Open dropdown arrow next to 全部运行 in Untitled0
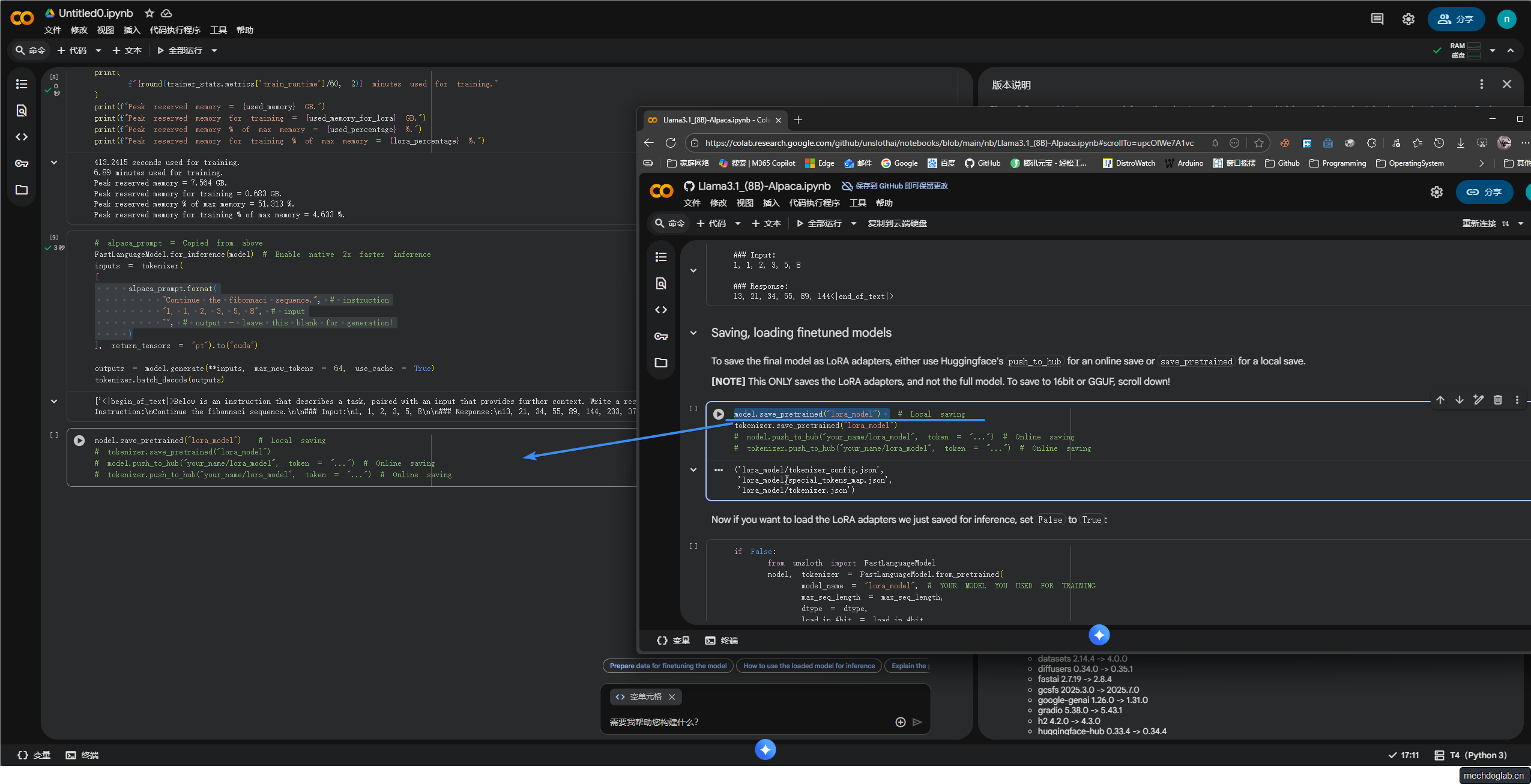The height and width of the screenshot is (784, 1531). [x=214, y=50]
